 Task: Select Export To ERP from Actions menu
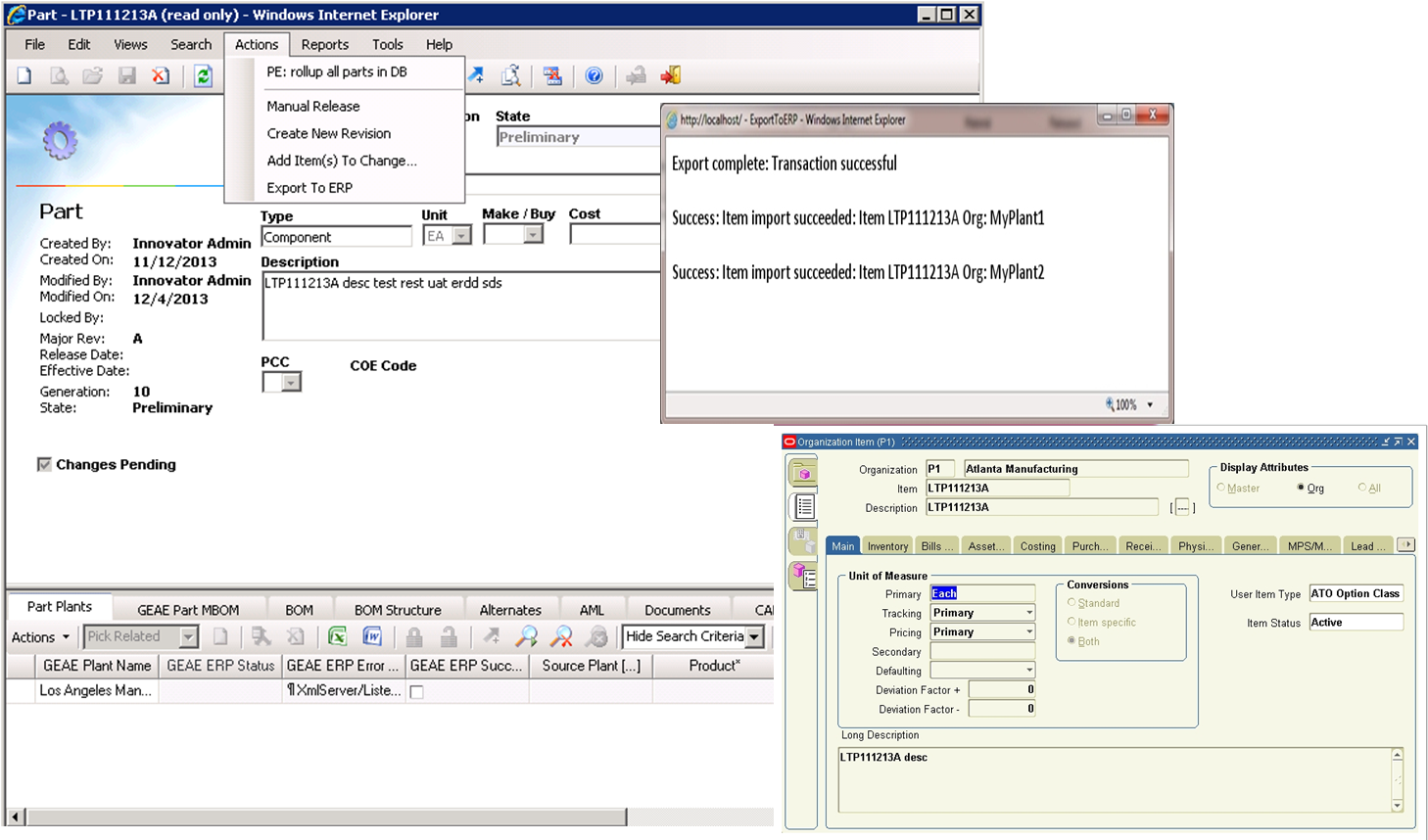click(x=311, y=188)
